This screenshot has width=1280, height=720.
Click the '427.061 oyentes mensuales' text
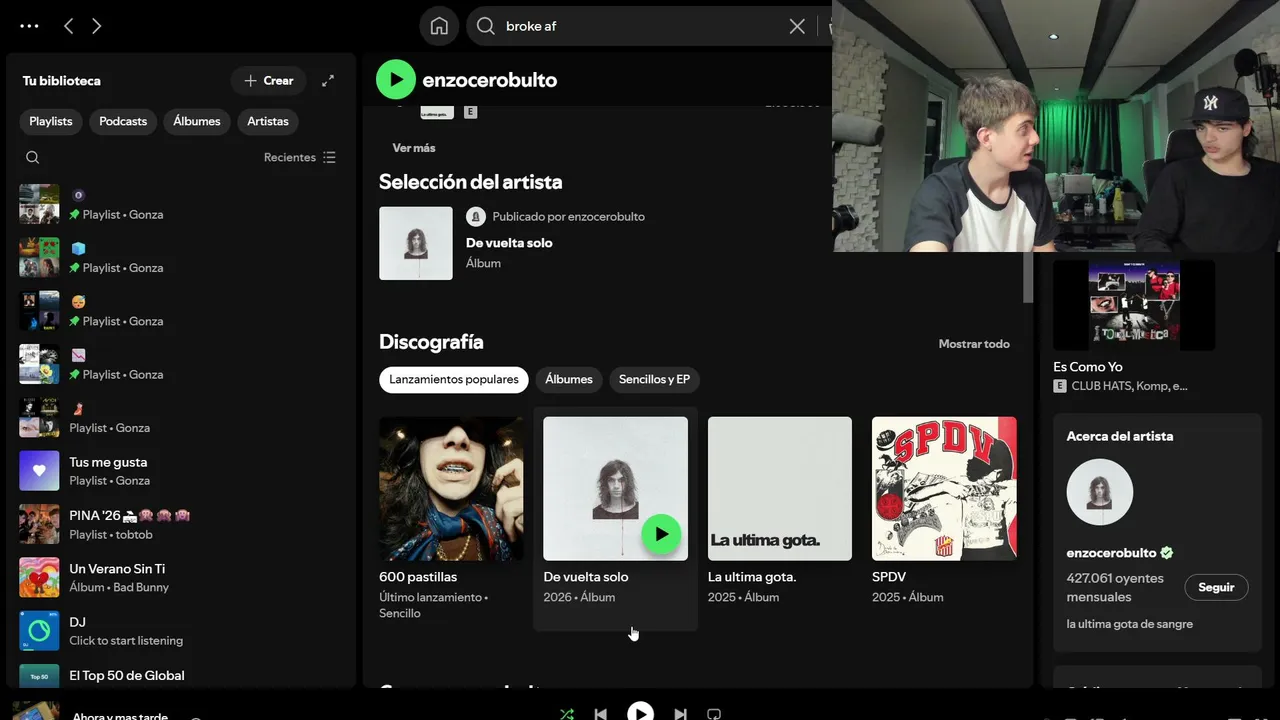coord(1116,588)
